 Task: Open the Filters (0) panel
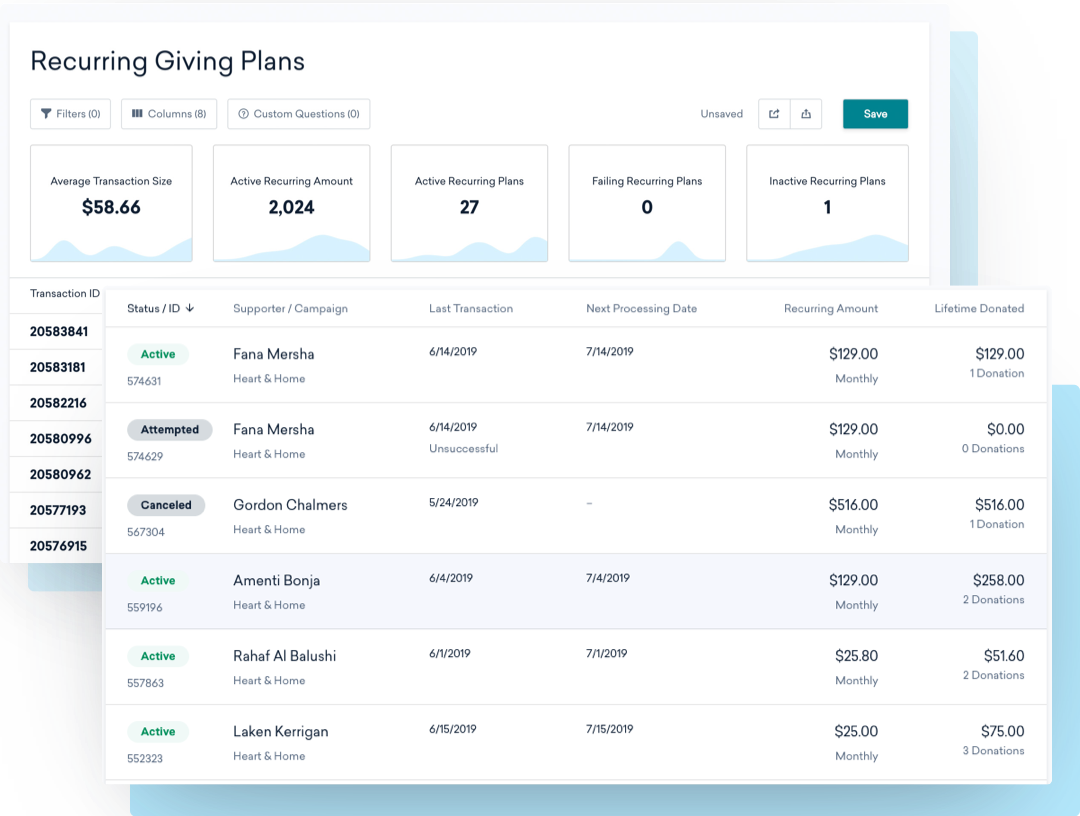point(70,114)
